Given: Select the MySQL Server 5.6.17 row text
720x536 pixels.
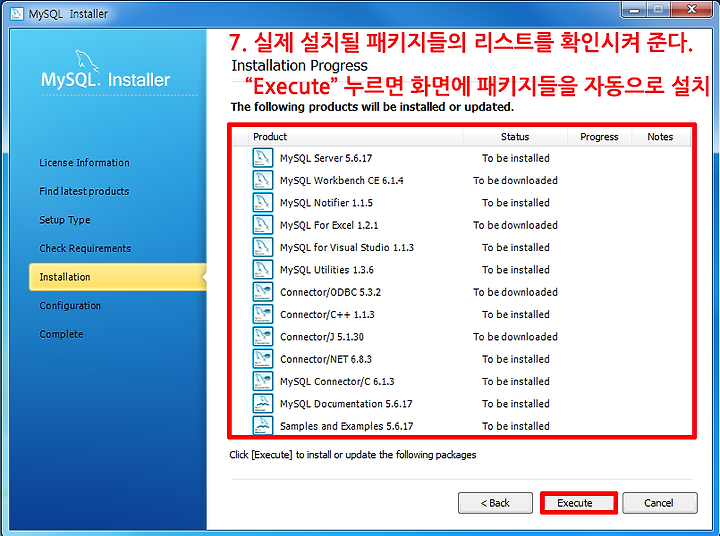Looking at the screenshot, I should 326,158.
